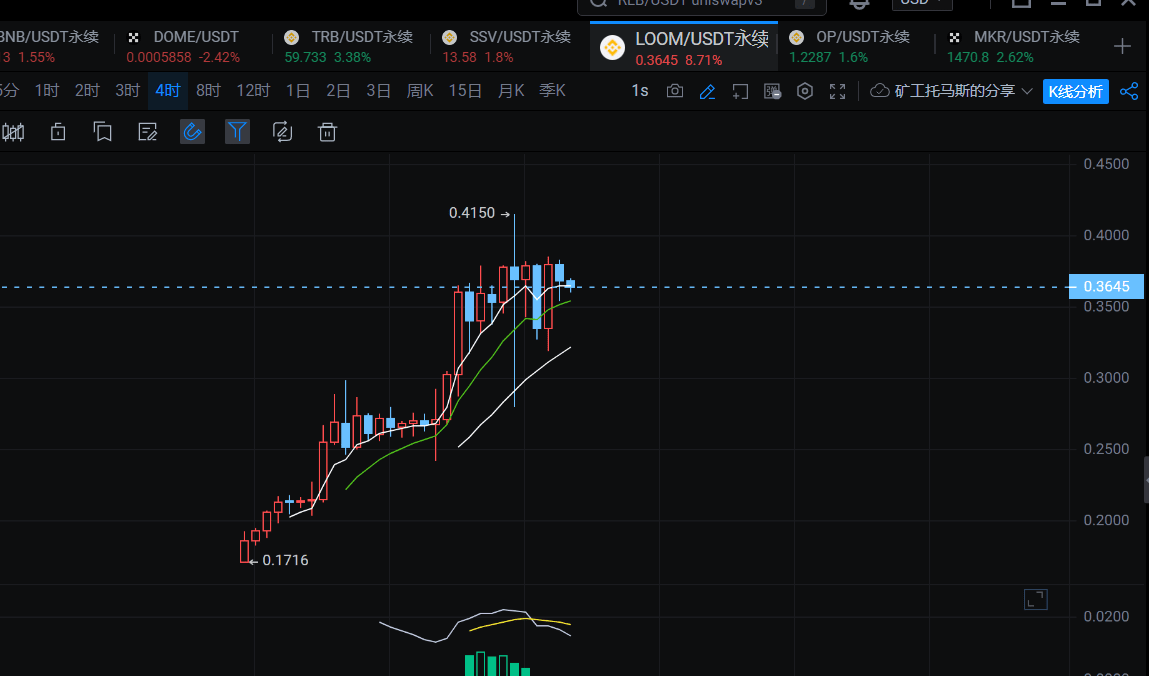Click the 0.2500 price axis label
This screenshot has height=676, width=1149.
click(x=1106, y=449)
